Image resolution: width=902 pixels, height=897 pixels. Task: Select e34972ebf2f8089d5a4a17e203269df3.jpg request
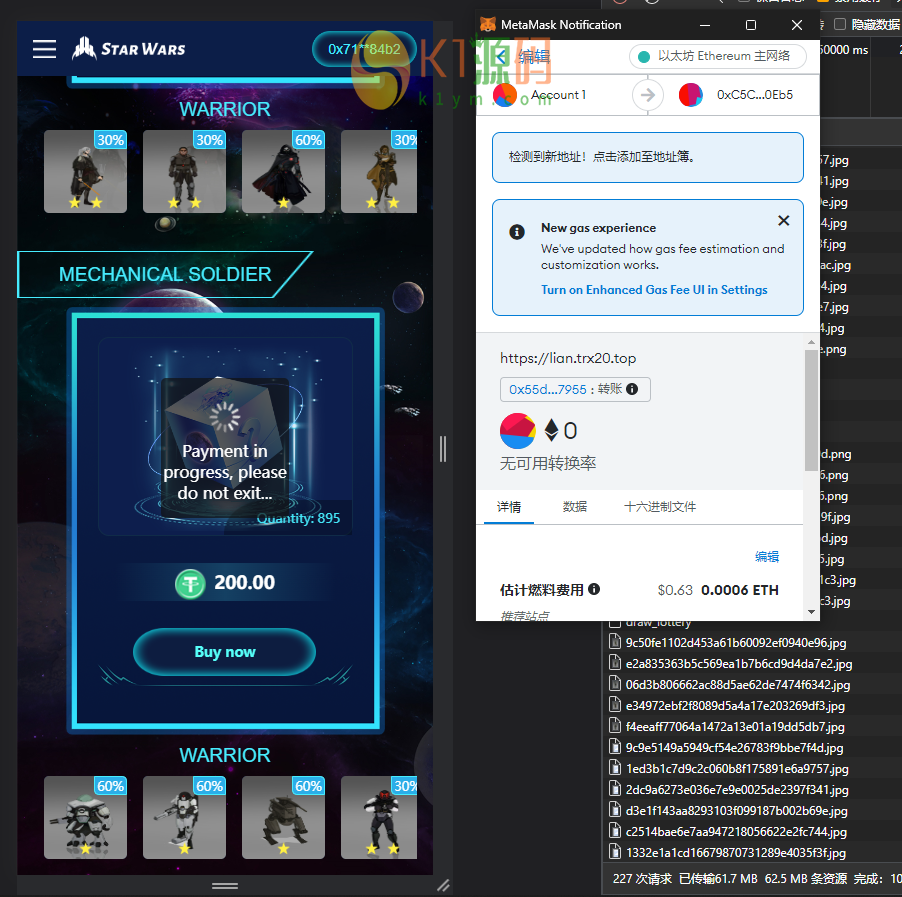[735, 705]
